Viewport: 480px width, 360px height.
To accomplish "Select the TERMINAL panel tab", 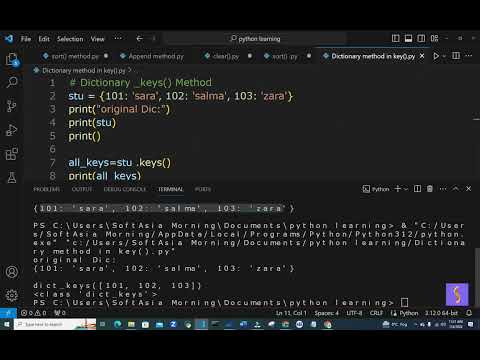I will (x=170, y=189).
